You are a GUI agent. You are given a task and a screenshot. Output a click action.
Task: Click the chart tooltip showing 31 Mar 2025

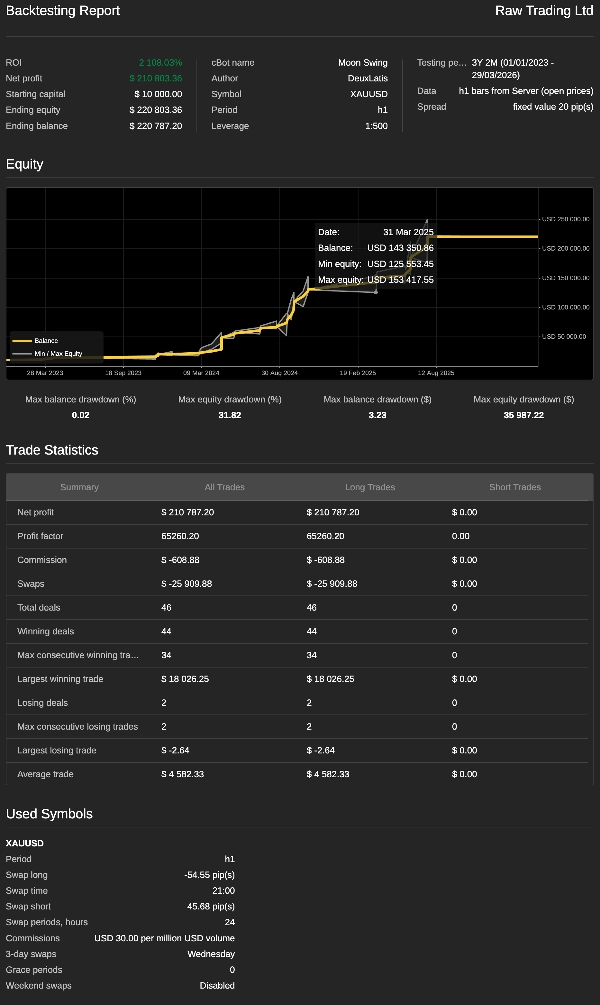(375, 256)
